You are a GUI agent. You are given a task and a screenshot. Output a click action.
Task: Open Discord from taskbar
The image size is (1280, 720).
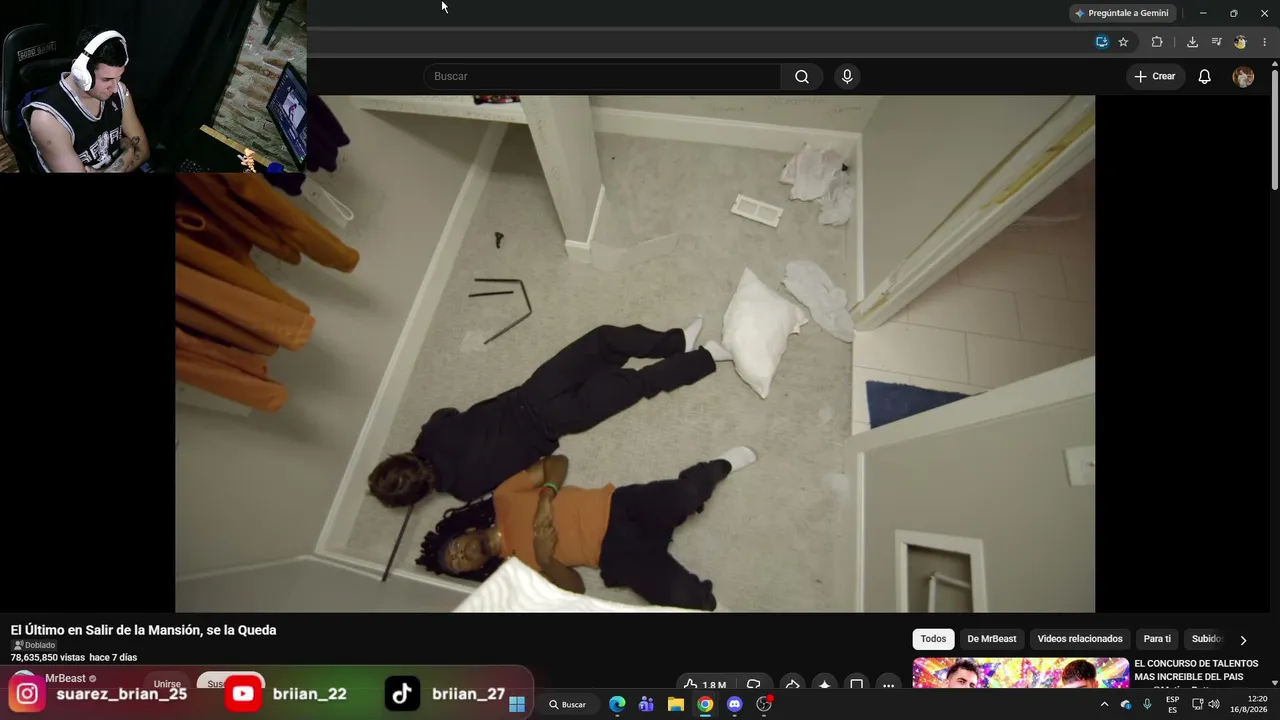point(735,704)
